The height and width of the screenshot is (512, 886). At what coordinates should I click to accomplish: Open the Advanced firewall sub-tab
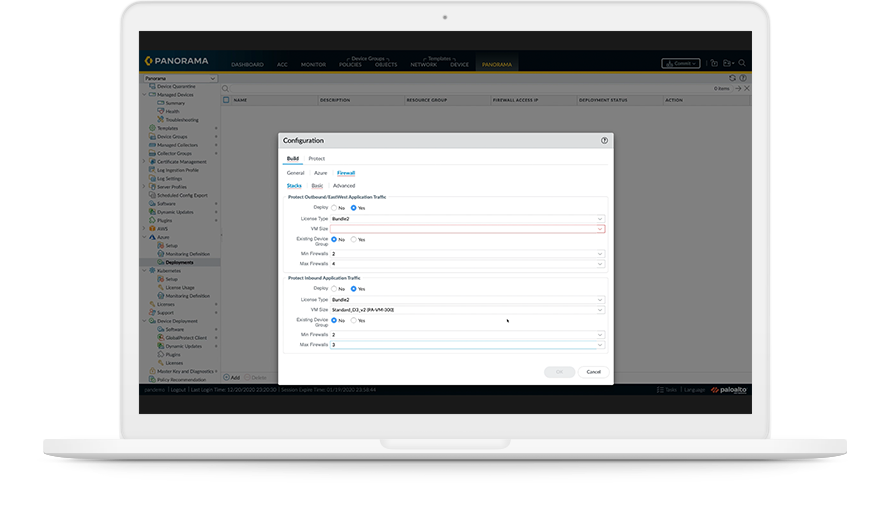pyautogui.click(x=344, y=186)
